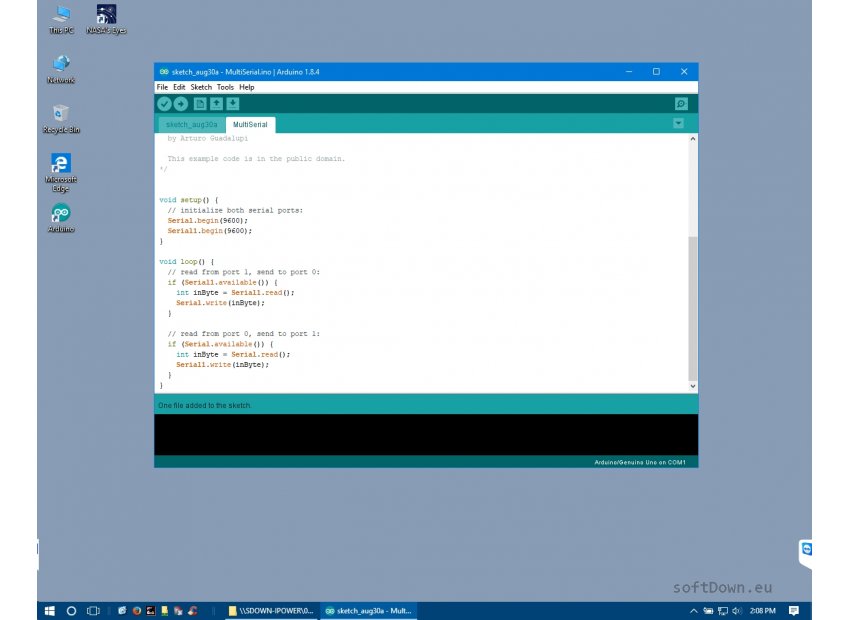The width and height of the screenshot is (850, 620).
Task: Click the 'Serial1.write(inByte);' line
Action: click(222, 365)
